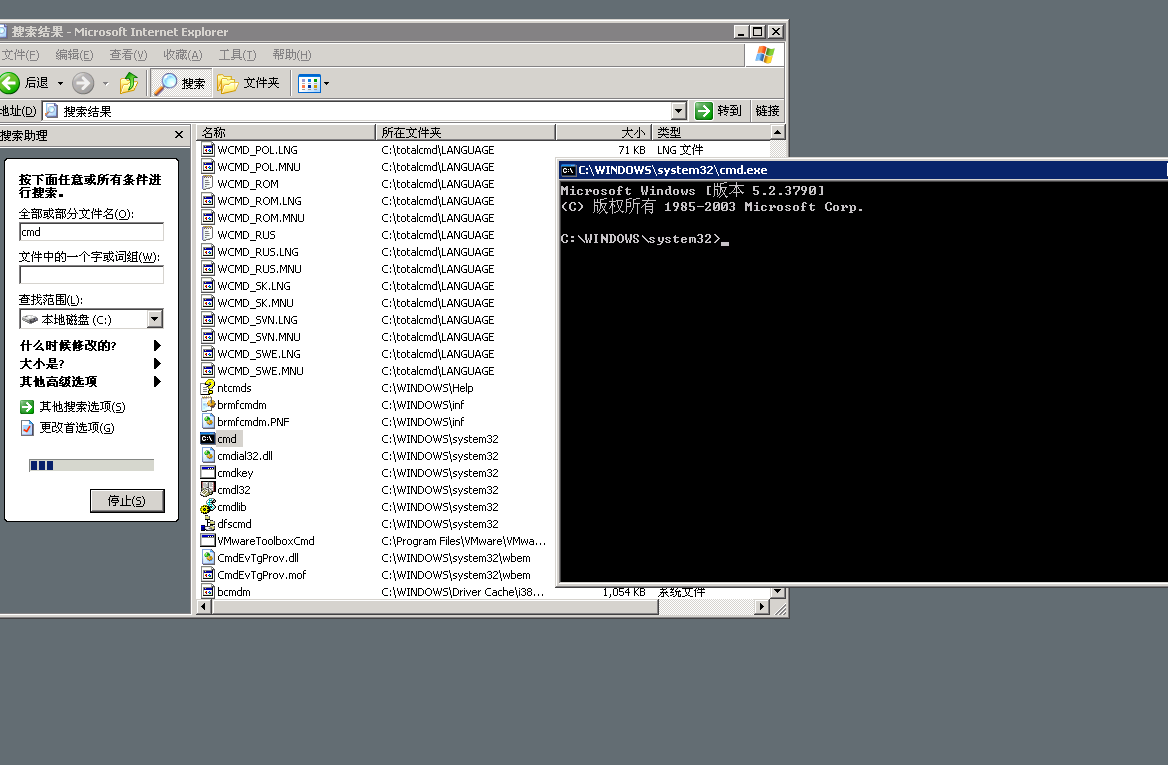This screenshot has height=765, width=1168.
Task: Open the Edit menu
Action: pyautogui.click(x=74, y=55)
